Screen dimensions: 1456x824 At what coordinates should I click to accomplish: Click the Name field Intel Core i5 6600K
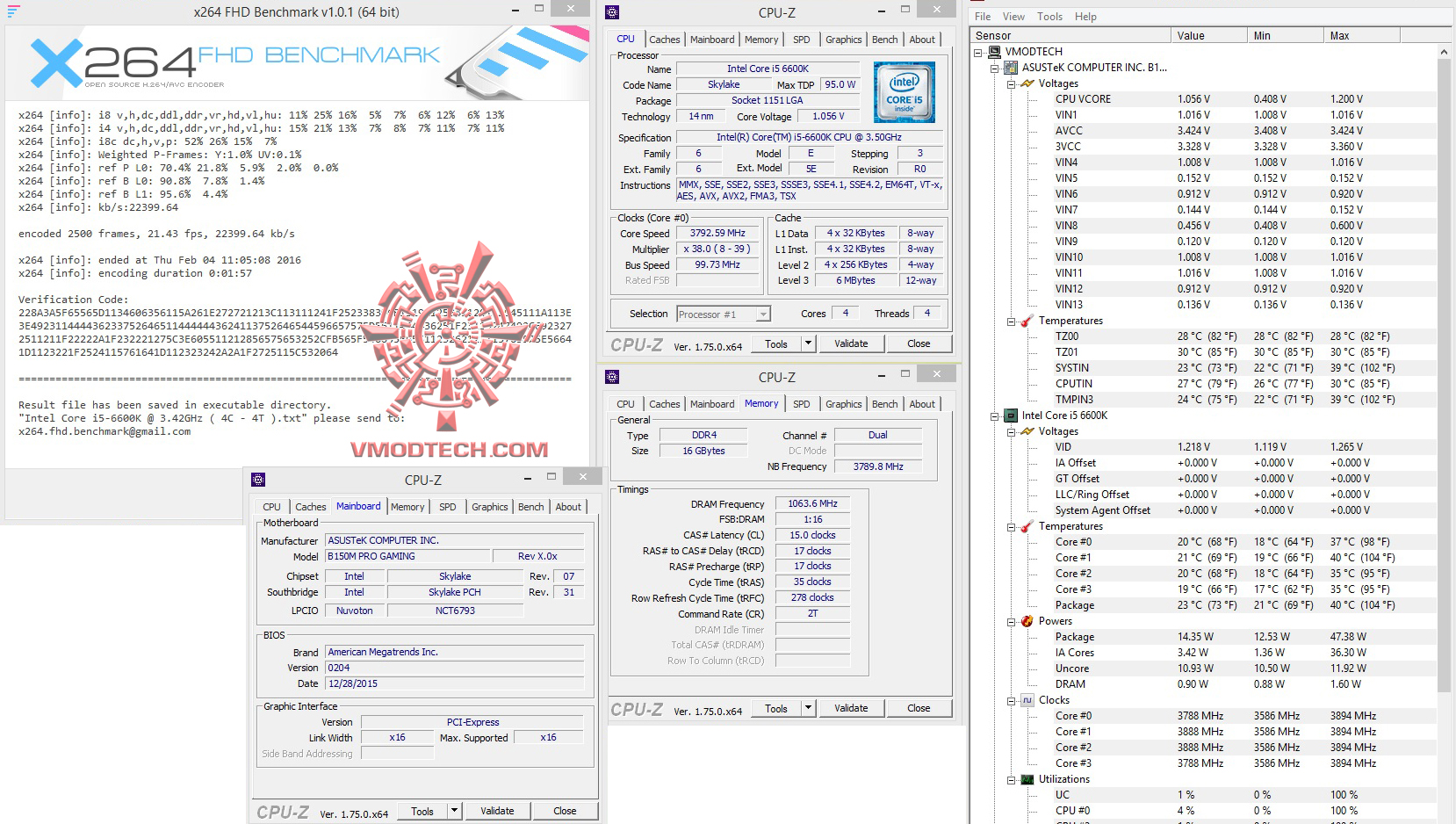click(768, 69)
